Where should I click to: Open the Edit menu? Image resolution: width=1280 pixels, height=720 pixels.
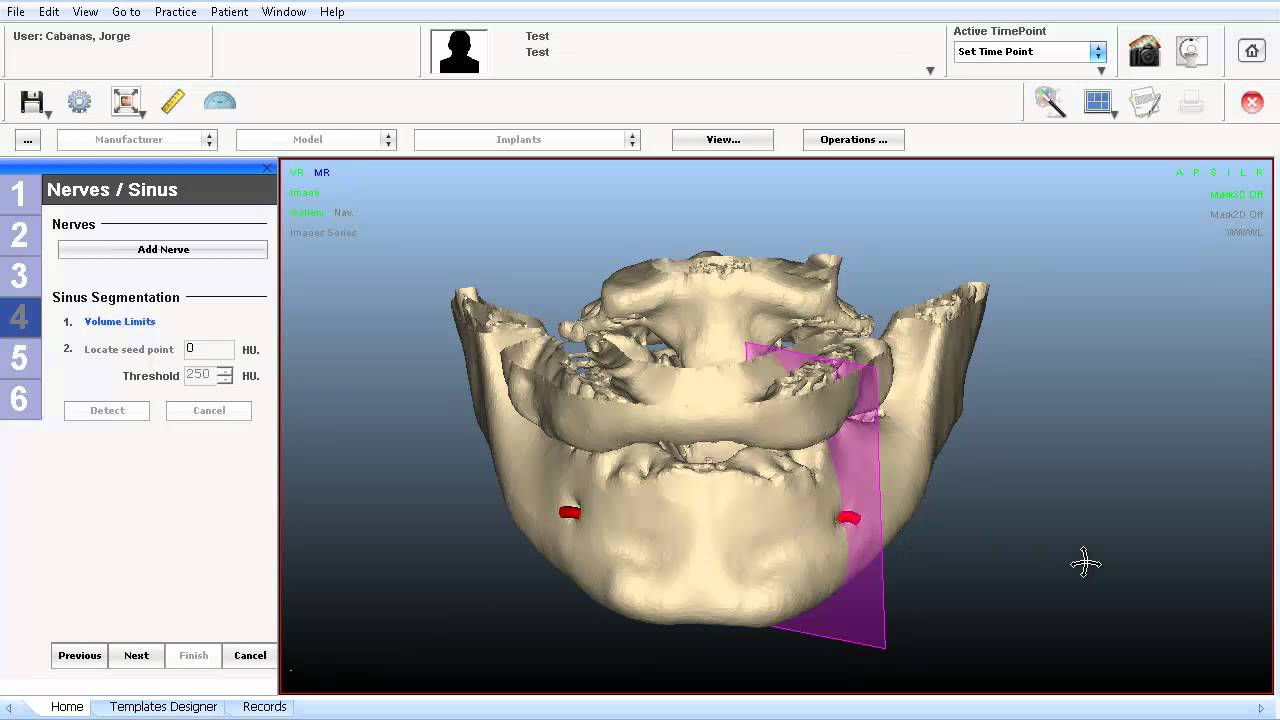tap(49, 12)
